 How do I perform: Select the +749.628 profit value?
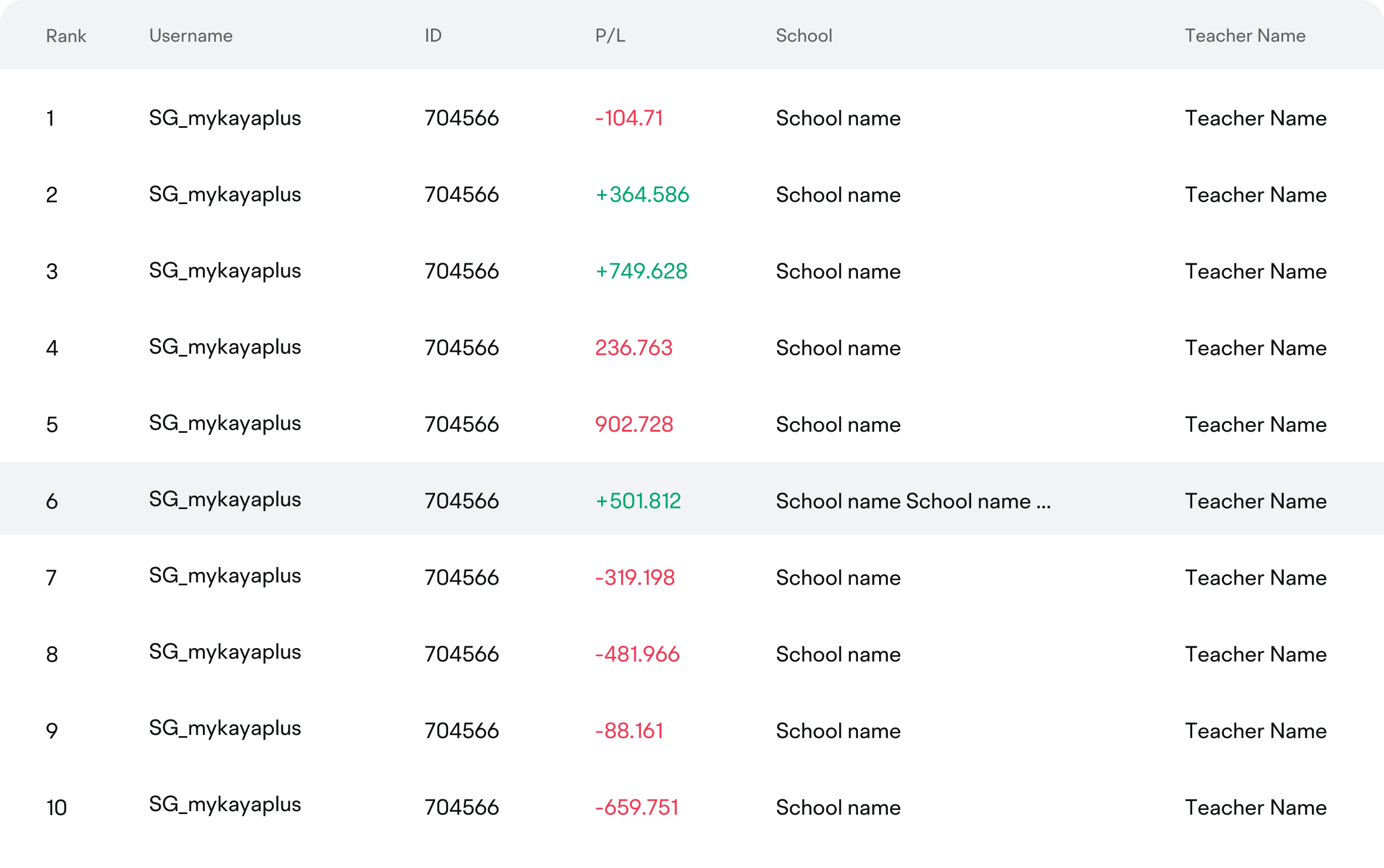[x=641, y=272]
